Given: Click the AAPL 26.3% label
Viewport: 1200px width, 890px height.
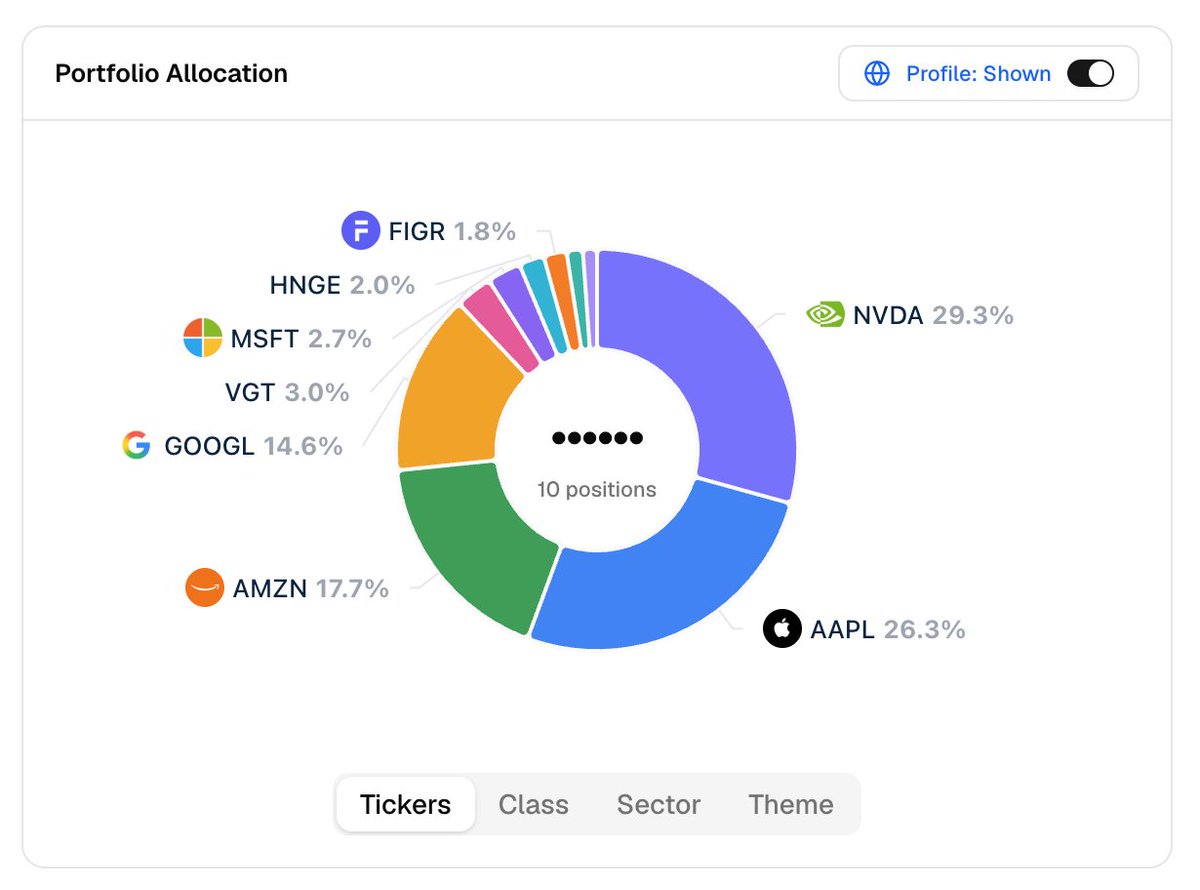Looking at the screenshot, I should pos(888,629).
